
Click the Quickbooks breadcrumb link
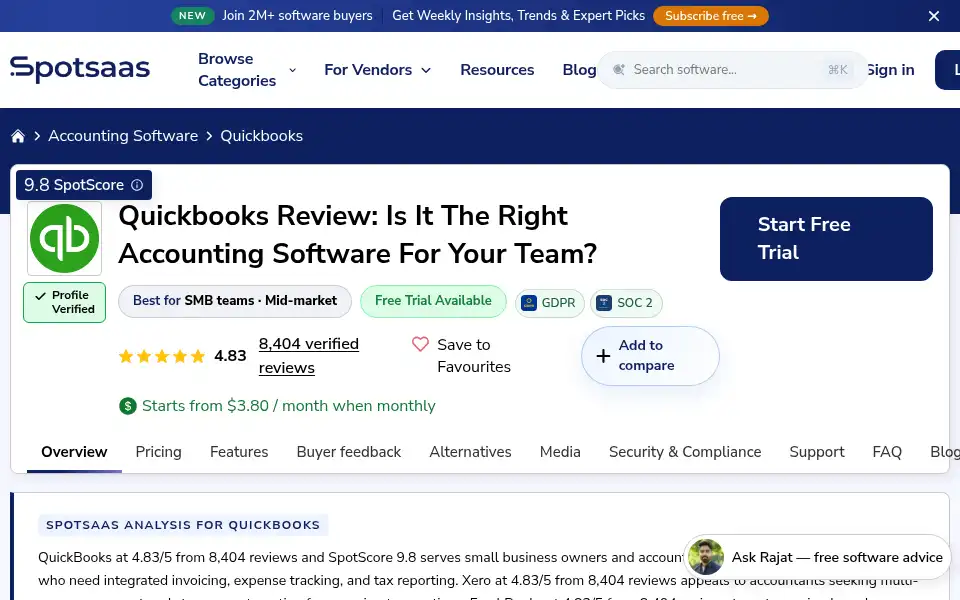pos(261,136)
